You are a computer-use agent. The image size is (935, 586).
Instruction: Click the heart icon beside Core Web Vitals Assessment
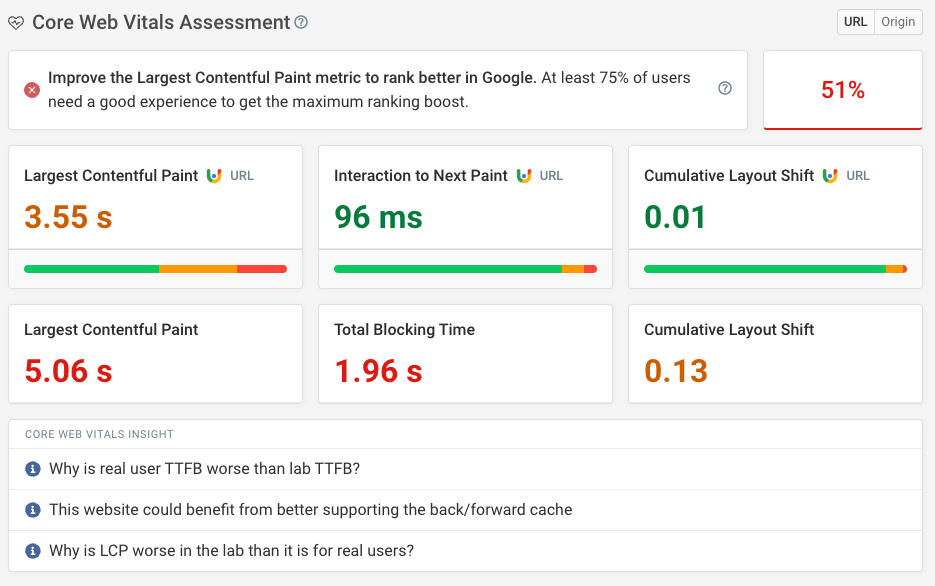tap(16, 23)
